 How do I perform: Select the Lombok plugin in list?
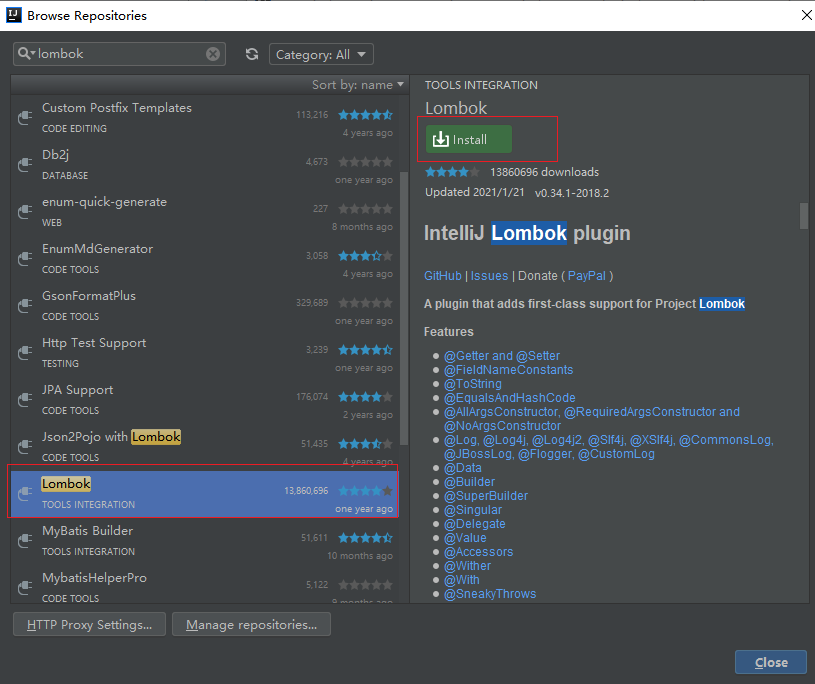point(200,493)
